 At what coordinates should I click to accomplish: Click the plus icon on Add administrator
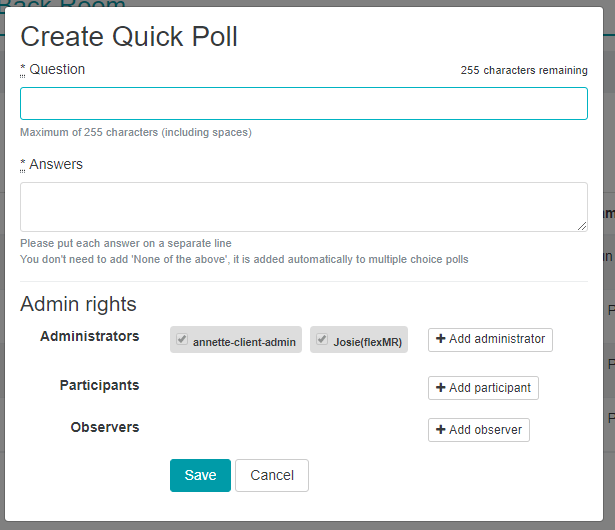coord(440,339)
